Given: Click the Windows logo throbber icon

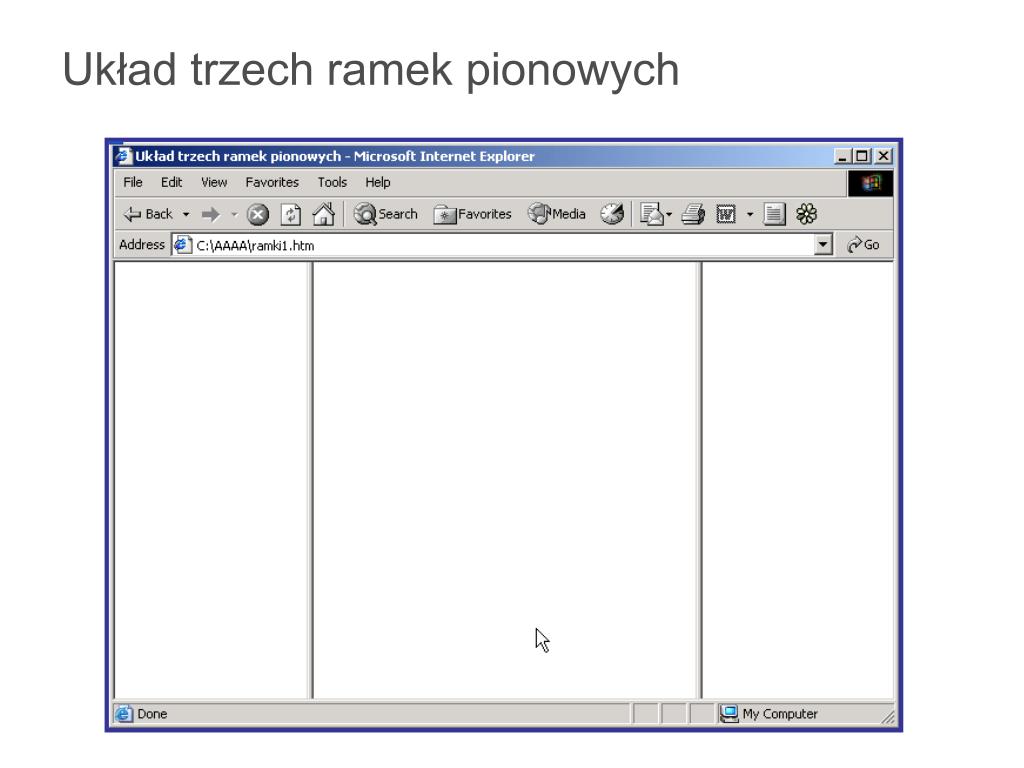Looking at the screenshot, I should pyautogui.click(x=870, y=183).
